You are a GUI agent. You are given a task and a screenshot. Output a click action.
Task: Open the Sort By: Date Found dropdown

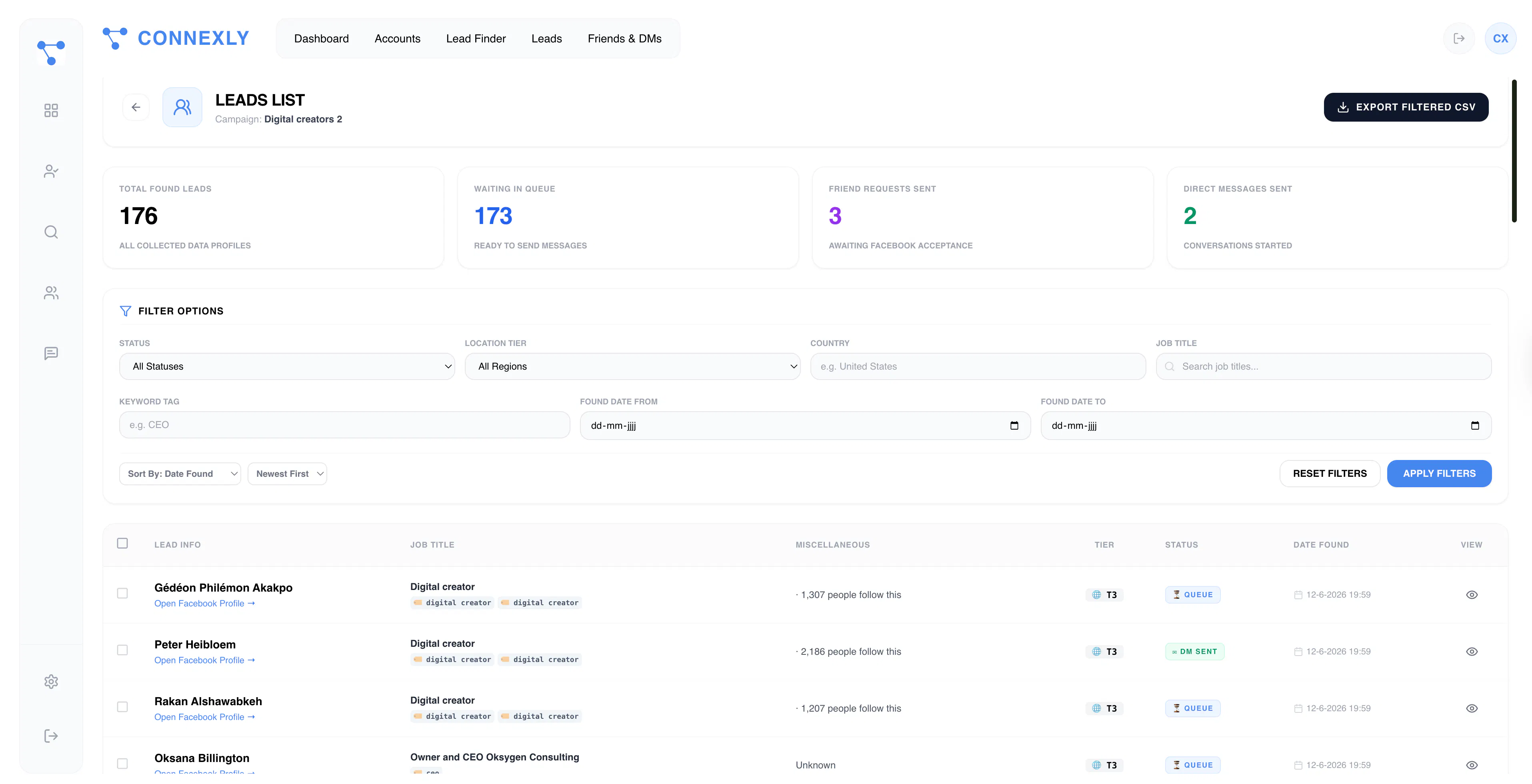click(180, 474)
